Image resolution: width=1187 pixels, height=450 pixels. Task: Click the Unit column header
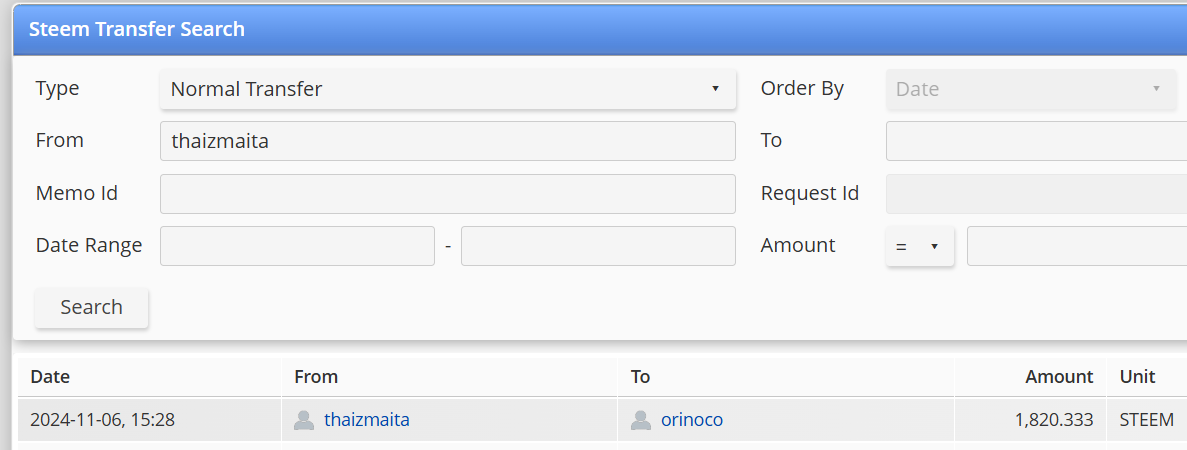1137,377
